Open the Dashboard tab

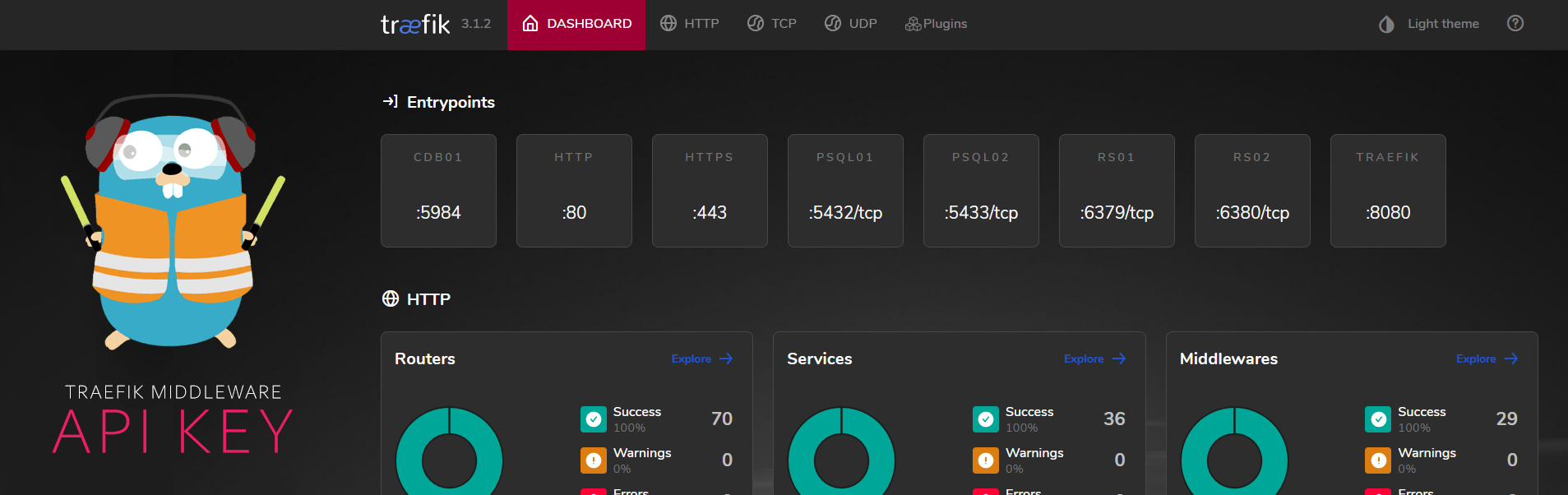[576, 24]
